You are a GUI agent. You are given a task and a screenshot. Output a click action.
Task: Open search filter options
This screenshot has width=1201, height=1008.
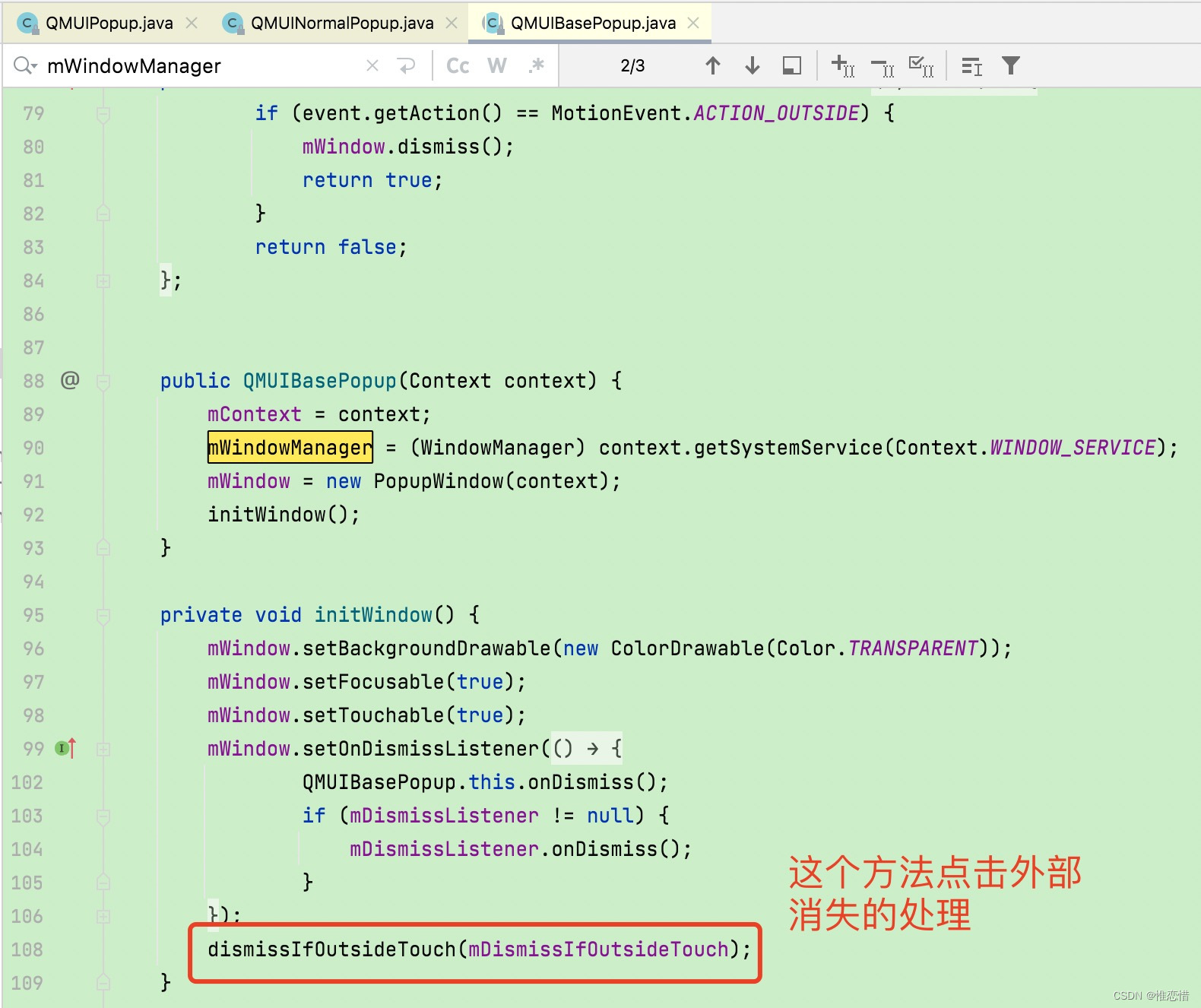(1010, 66)
